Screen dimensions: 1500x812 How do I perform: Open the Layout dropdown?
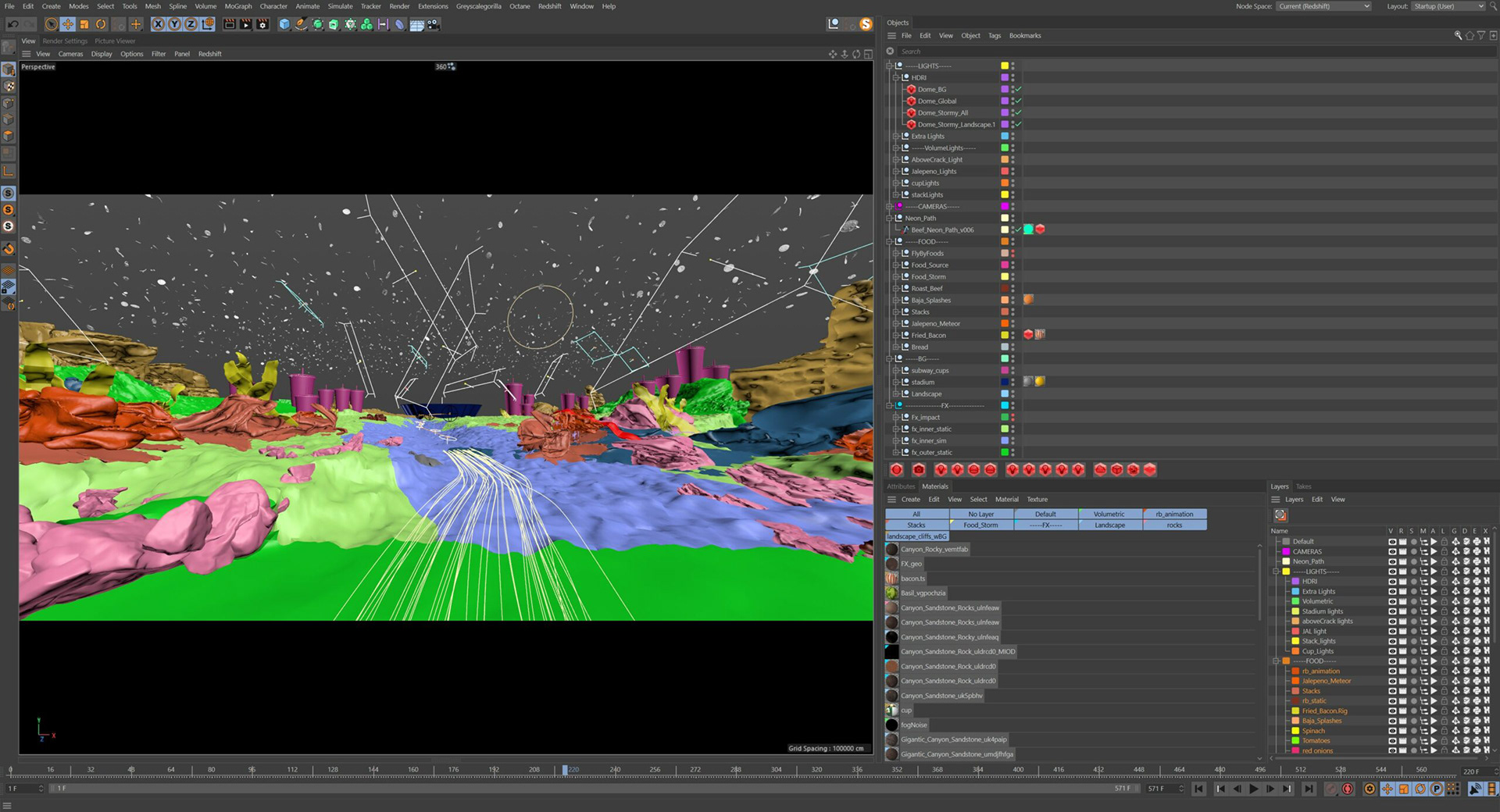(1448, 6)
